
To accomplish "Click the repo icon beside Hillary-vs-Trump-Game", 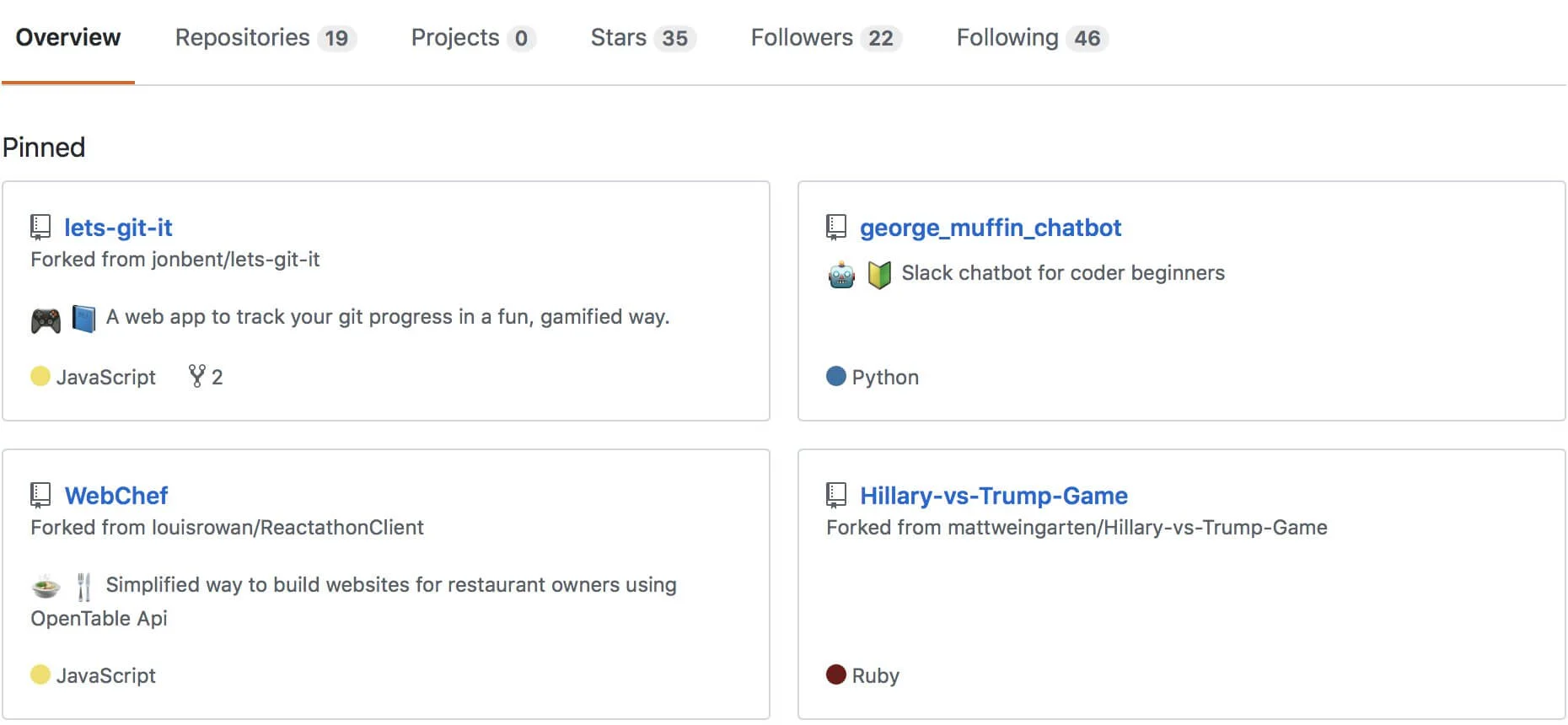I will 836,496.
